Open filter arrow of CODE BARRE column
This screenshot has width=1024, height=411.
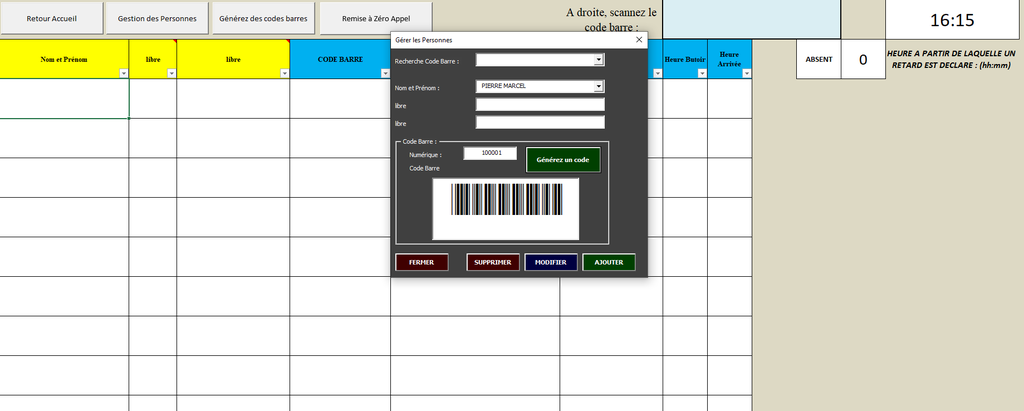(385, 74)
